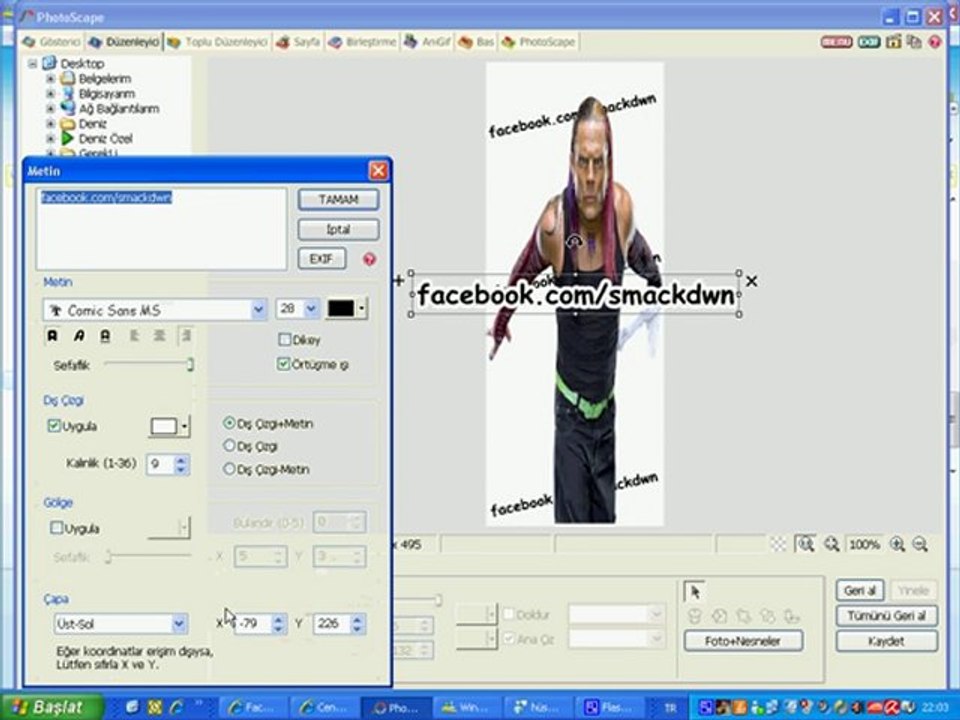Click the Kalınlık thickness value field

click(x=160, y=464)
